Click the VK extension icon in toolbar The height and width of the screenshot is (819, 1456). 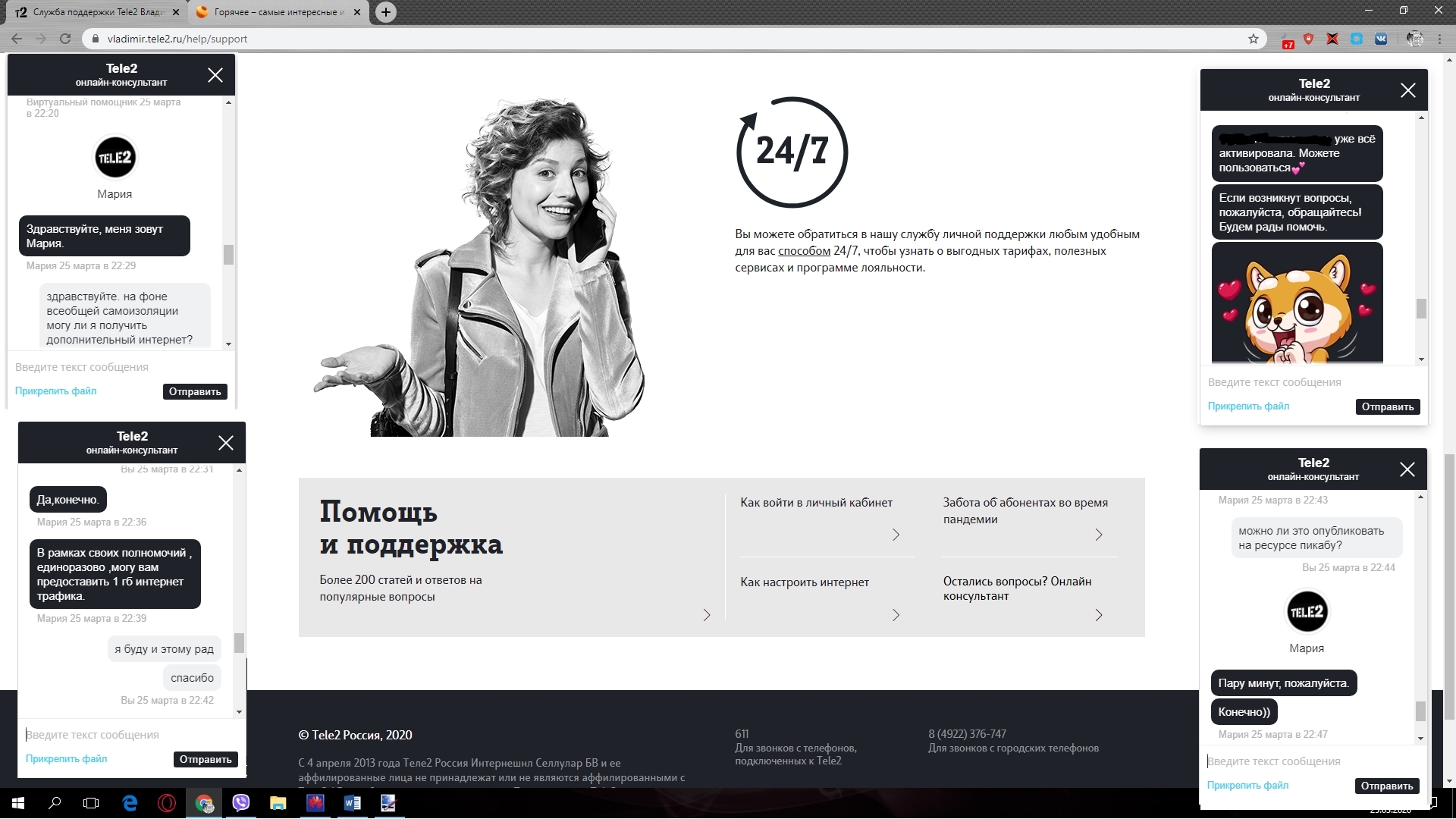pos(1381,39)
